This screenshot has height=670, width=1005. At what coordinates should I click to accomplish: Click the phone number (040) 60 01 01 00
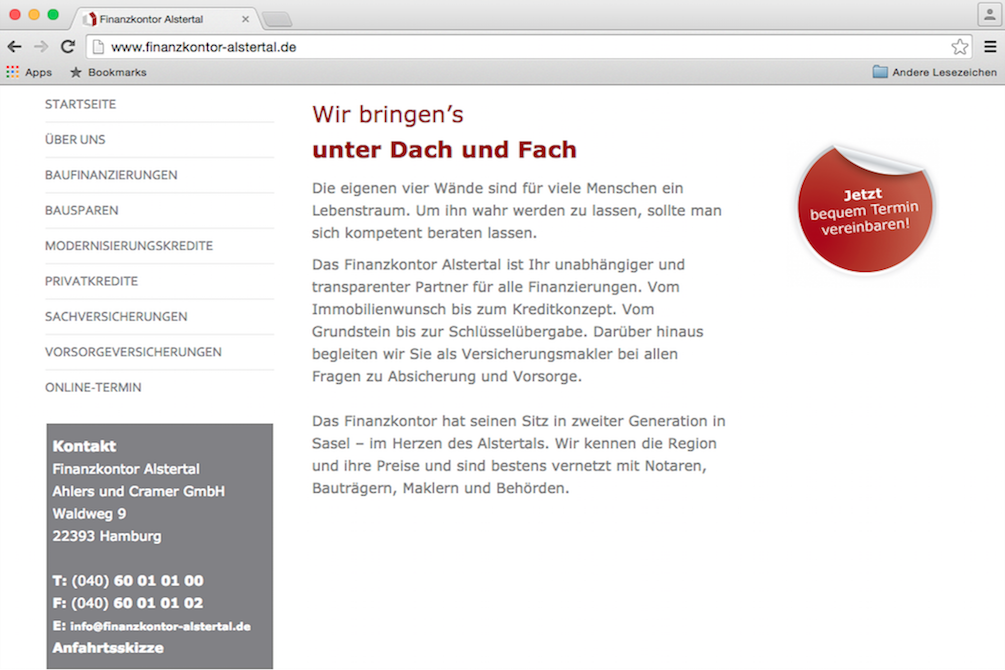[x=137, y=581]
